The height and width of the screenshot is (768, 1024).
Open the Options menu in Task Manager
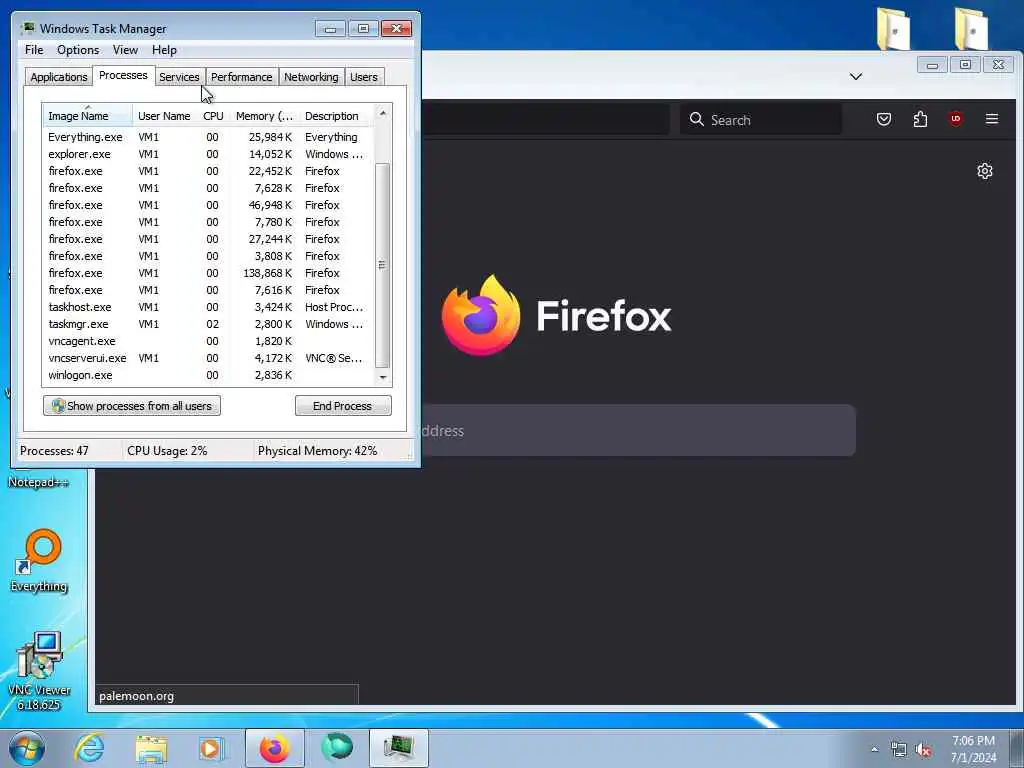tap(78, 50)
